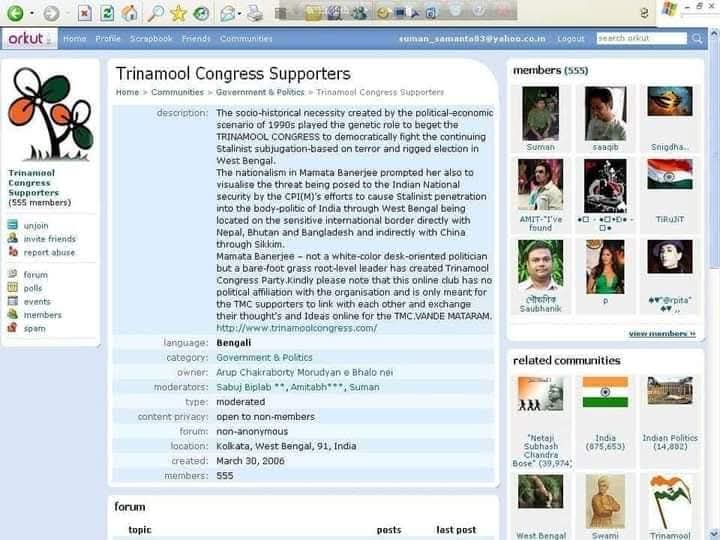The image size is (720, 540).
Task: Open the spam link in sidebar
Action: [34, 328]
